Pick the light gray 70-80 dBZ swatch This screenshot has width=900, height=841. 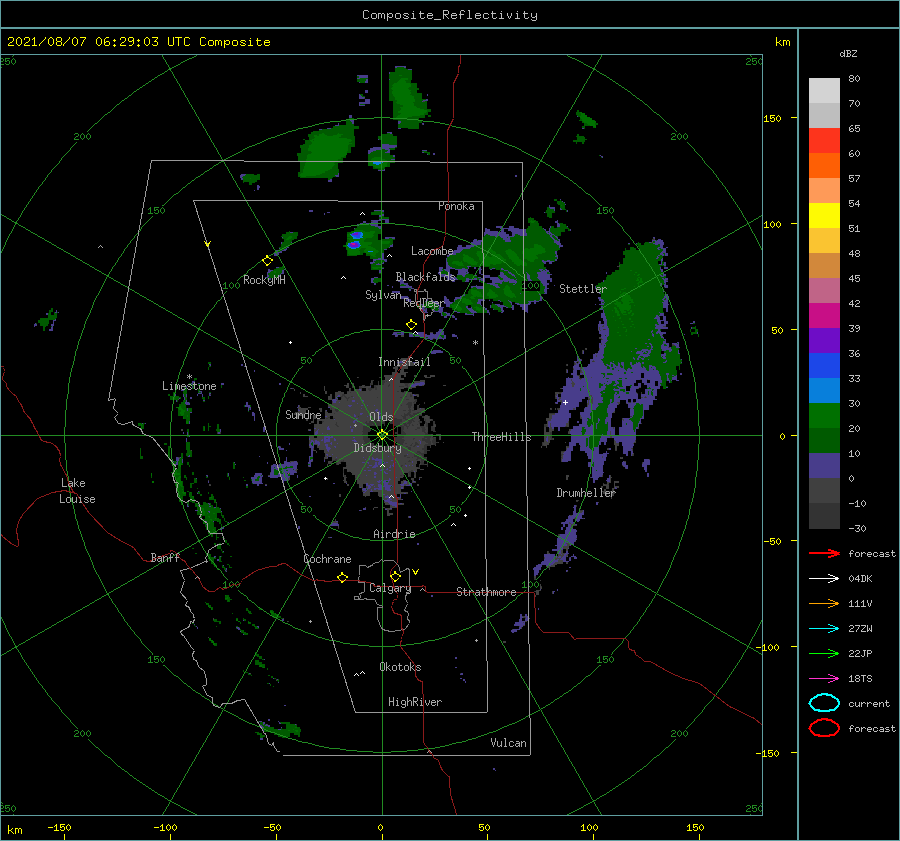click(x=824, y=90)
